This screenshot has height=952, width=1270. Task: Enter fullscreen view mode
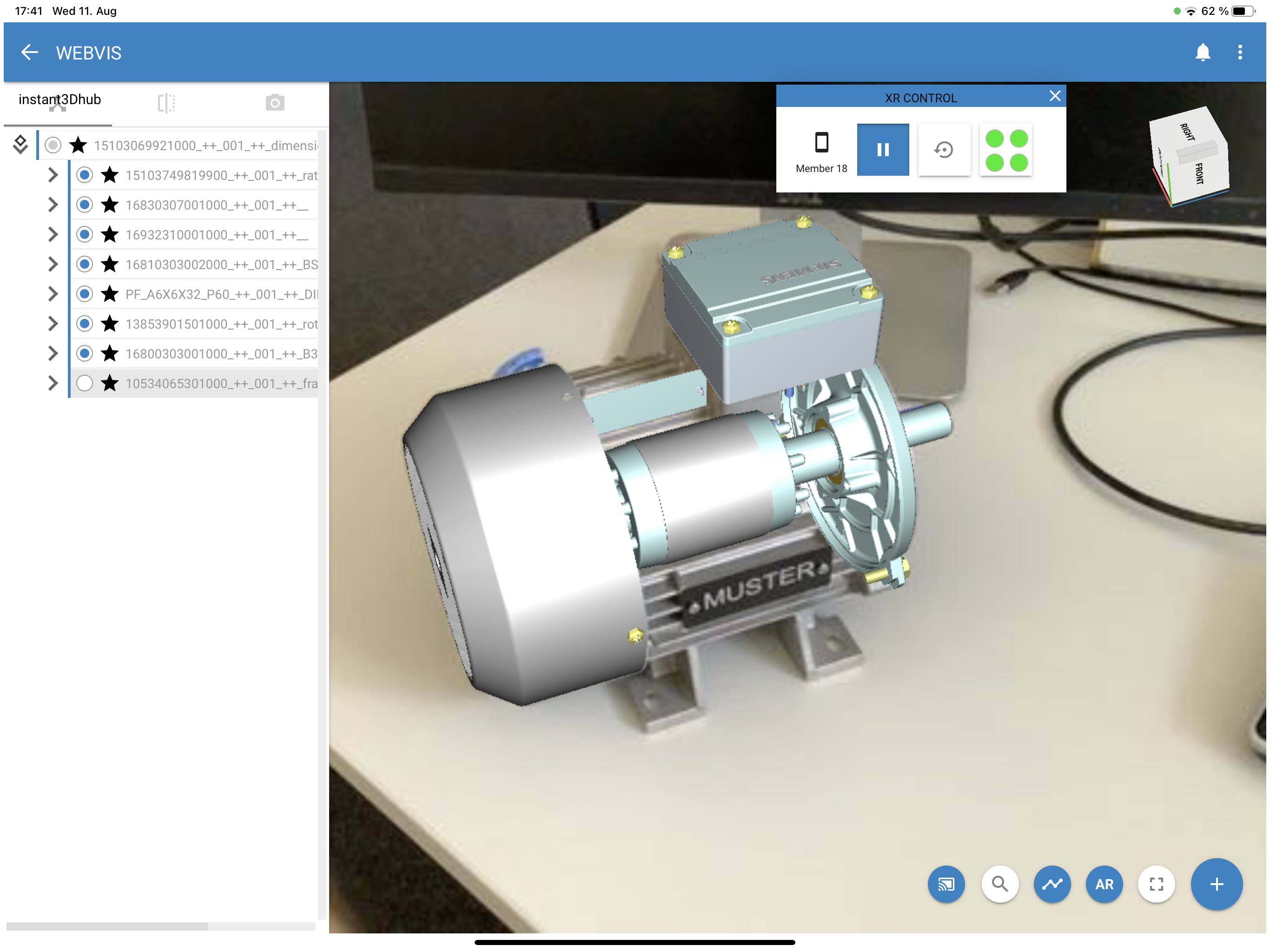click(1156, 884)
